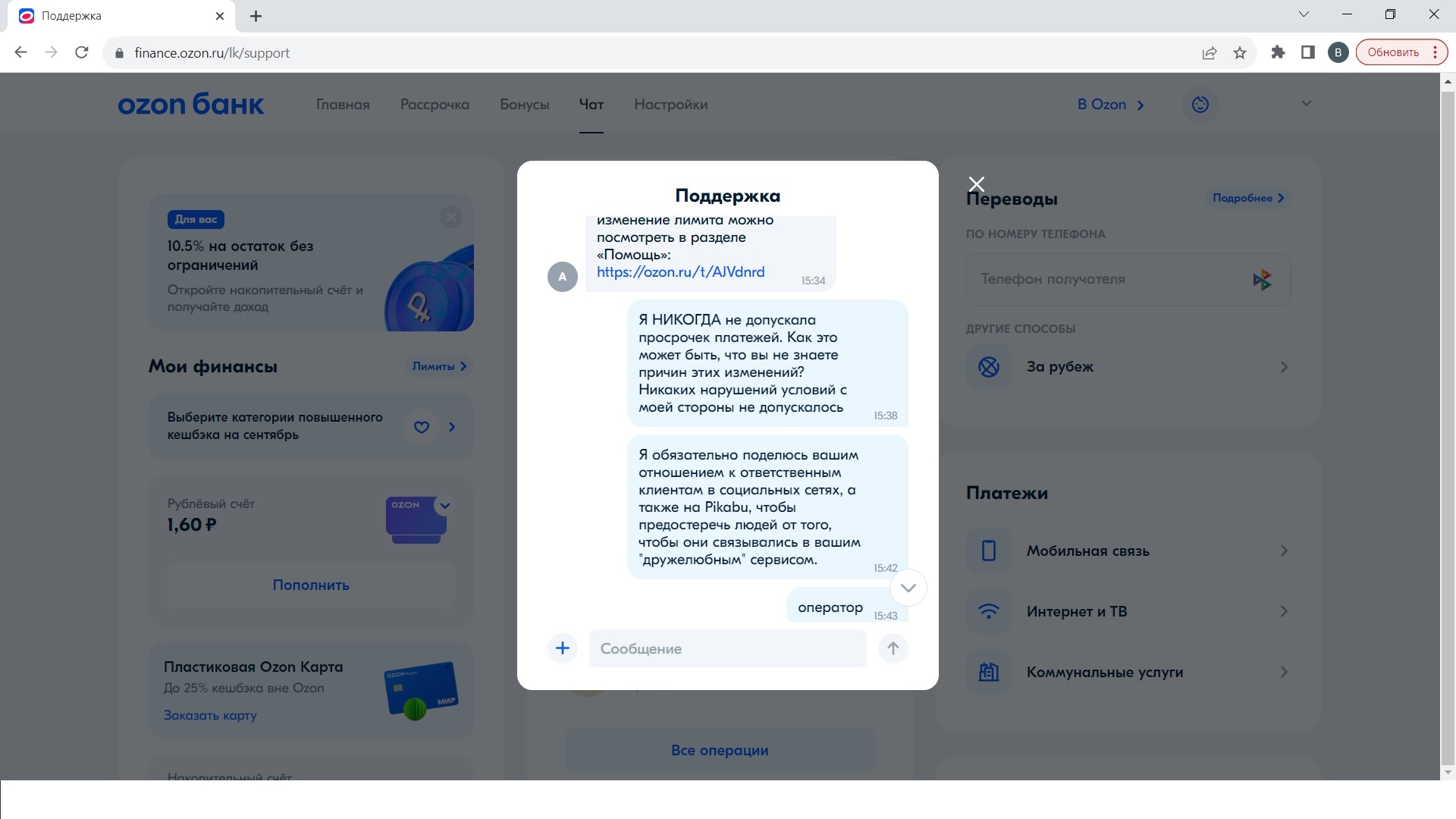The image size is (1456, 819).
Task: Follow the В Ozon link
Action: tap(1111, 105)
